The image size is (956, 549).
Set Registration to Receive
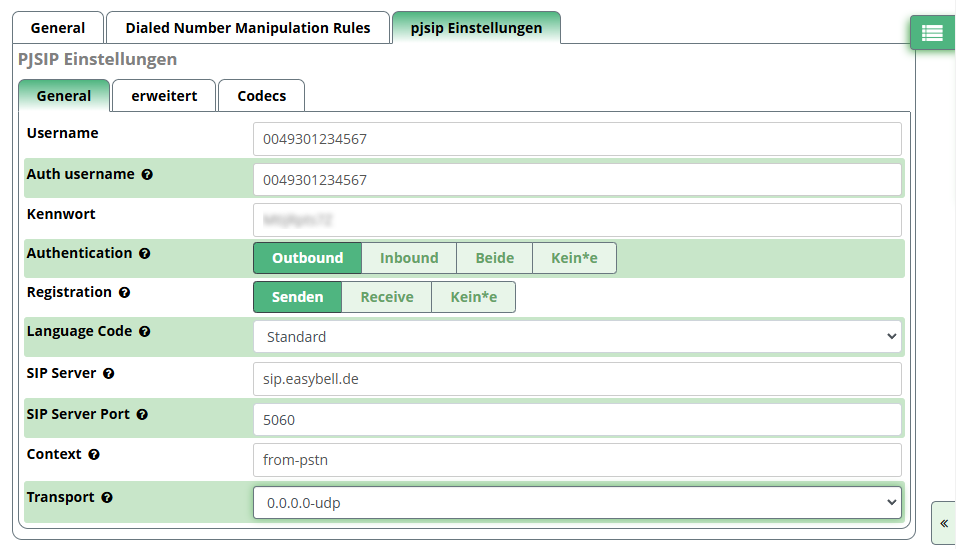pyautogui.click(x=386, y=297)
